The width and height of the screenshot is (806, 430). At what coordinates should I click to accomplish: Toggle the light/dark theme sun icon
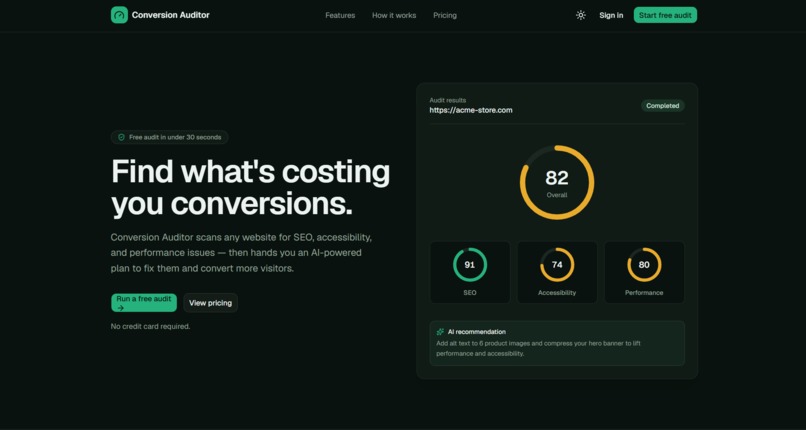581,15
